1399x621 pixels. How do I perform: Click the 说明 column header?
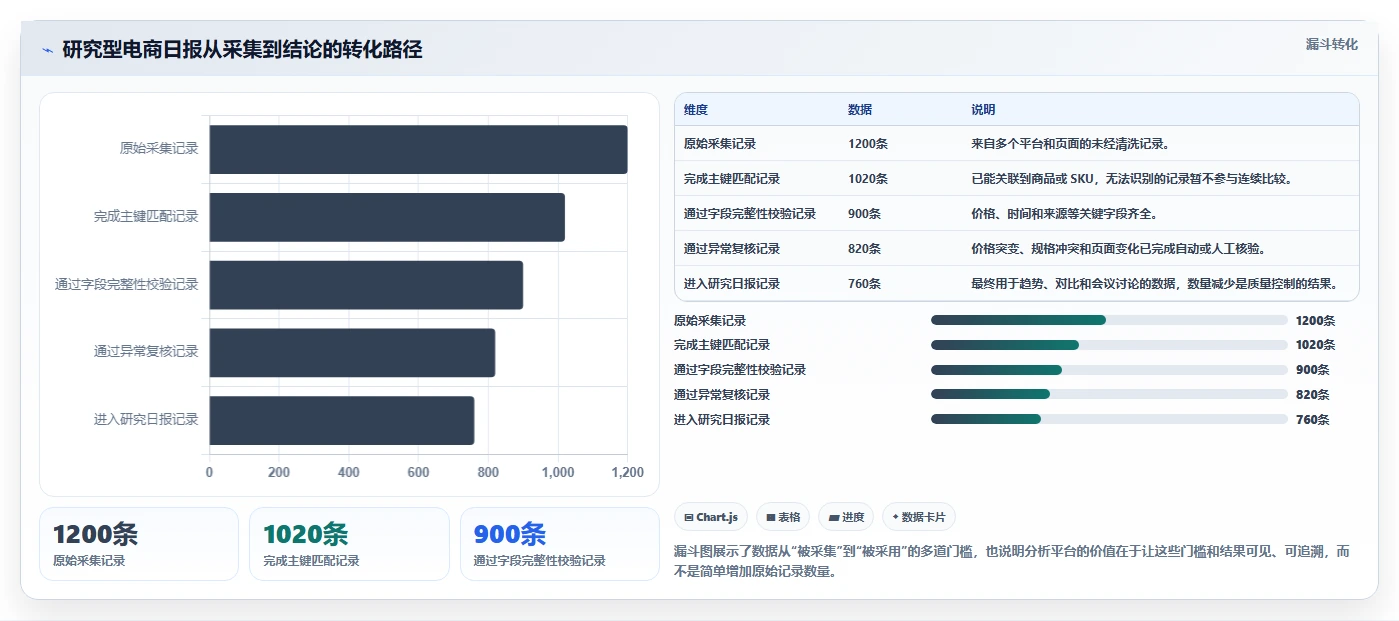click(983, 110)
